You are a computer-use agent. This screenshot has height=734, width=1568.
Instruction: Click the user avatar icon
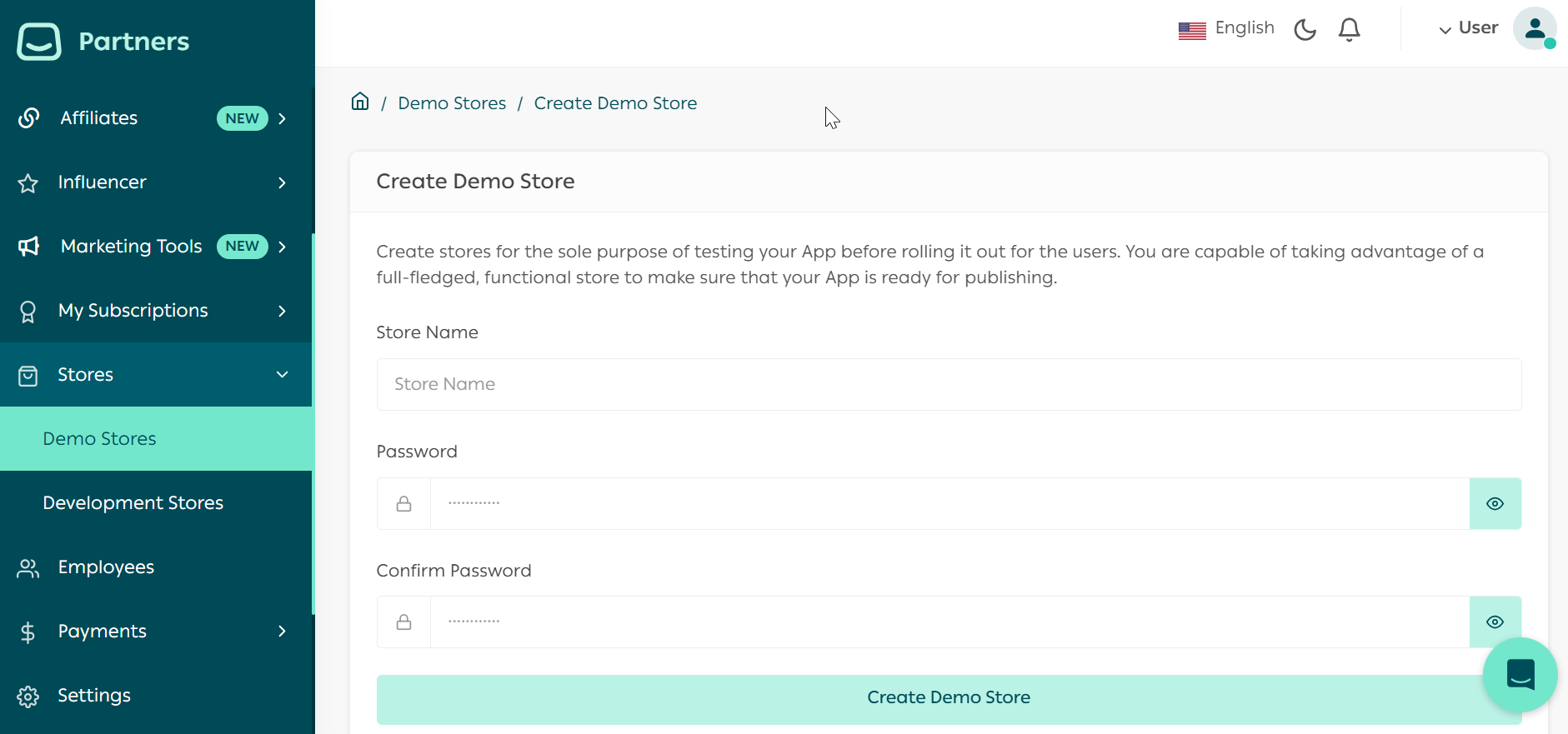point(1535,28)
